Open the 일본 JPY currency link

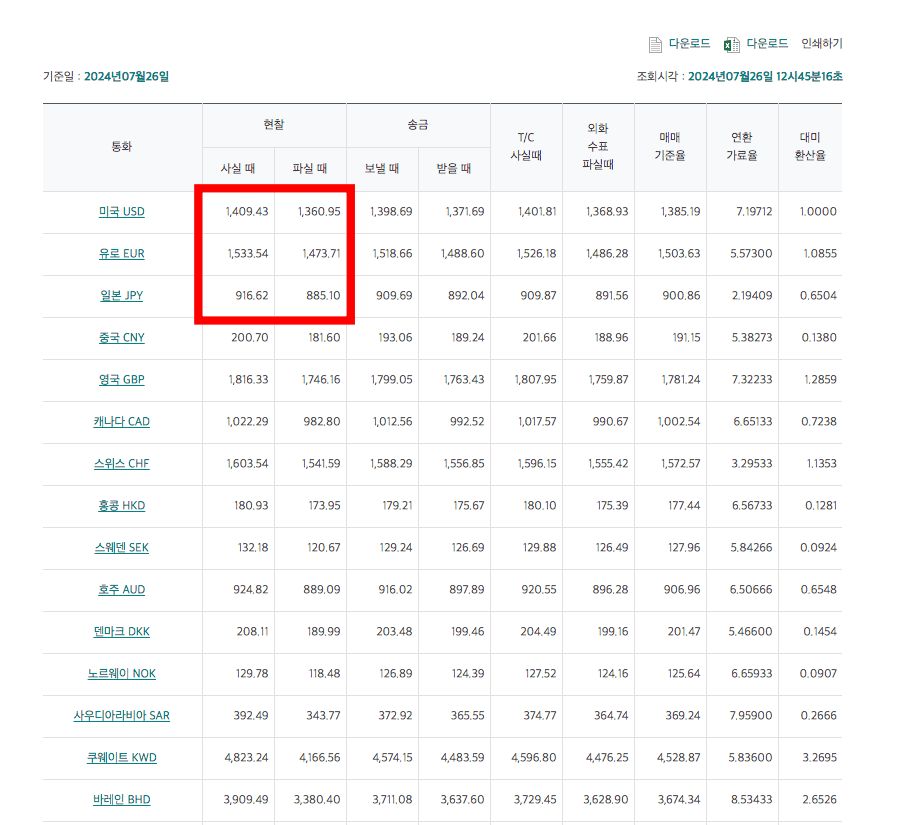coord(122,296)
